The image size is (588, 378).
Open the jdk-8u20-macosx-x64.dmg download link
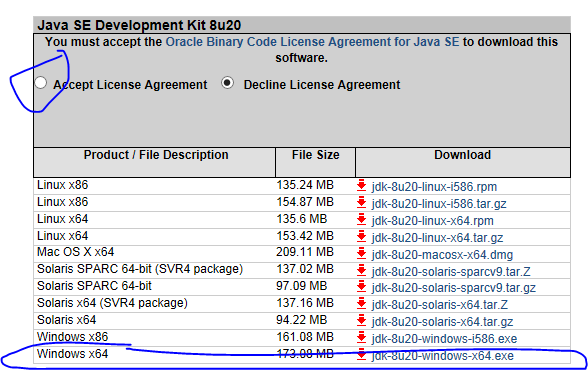442,255
